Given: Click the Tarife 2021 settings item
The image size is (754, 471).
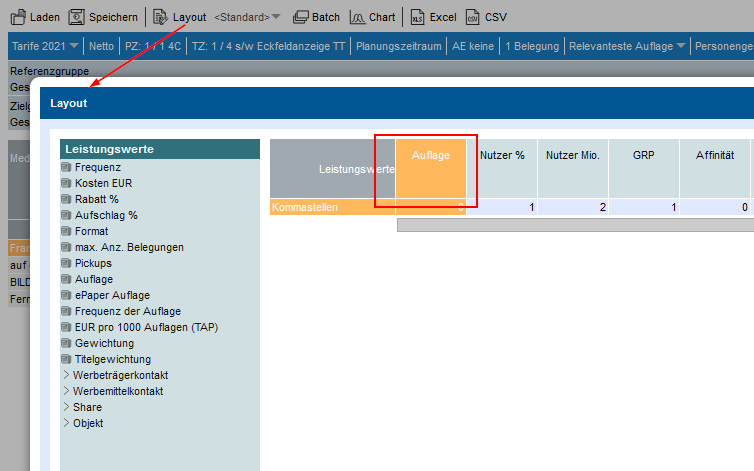Looking at the screenshot, I should tap(37, 46).
